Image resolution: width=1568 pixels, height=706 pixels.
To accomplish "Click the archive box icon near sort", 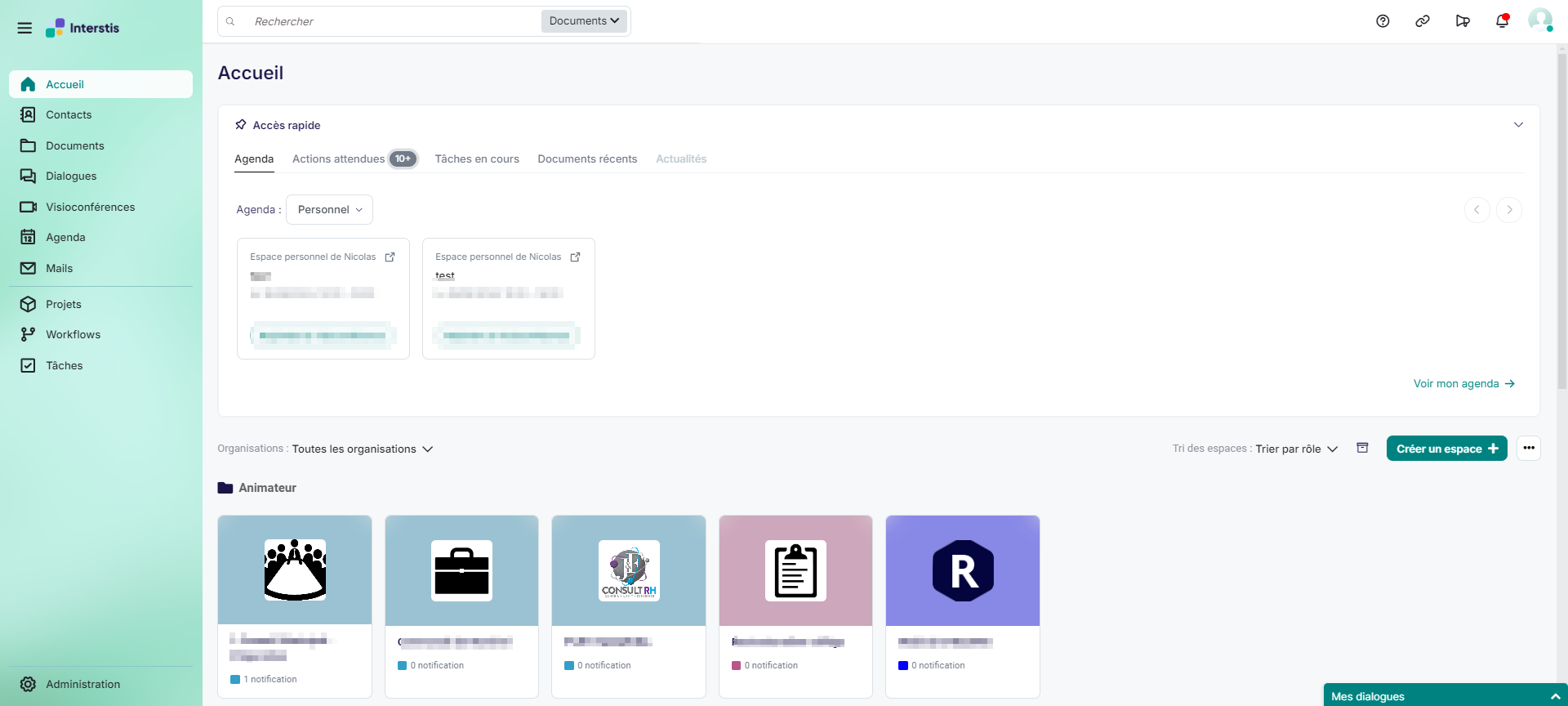I will pos(1362,448).
